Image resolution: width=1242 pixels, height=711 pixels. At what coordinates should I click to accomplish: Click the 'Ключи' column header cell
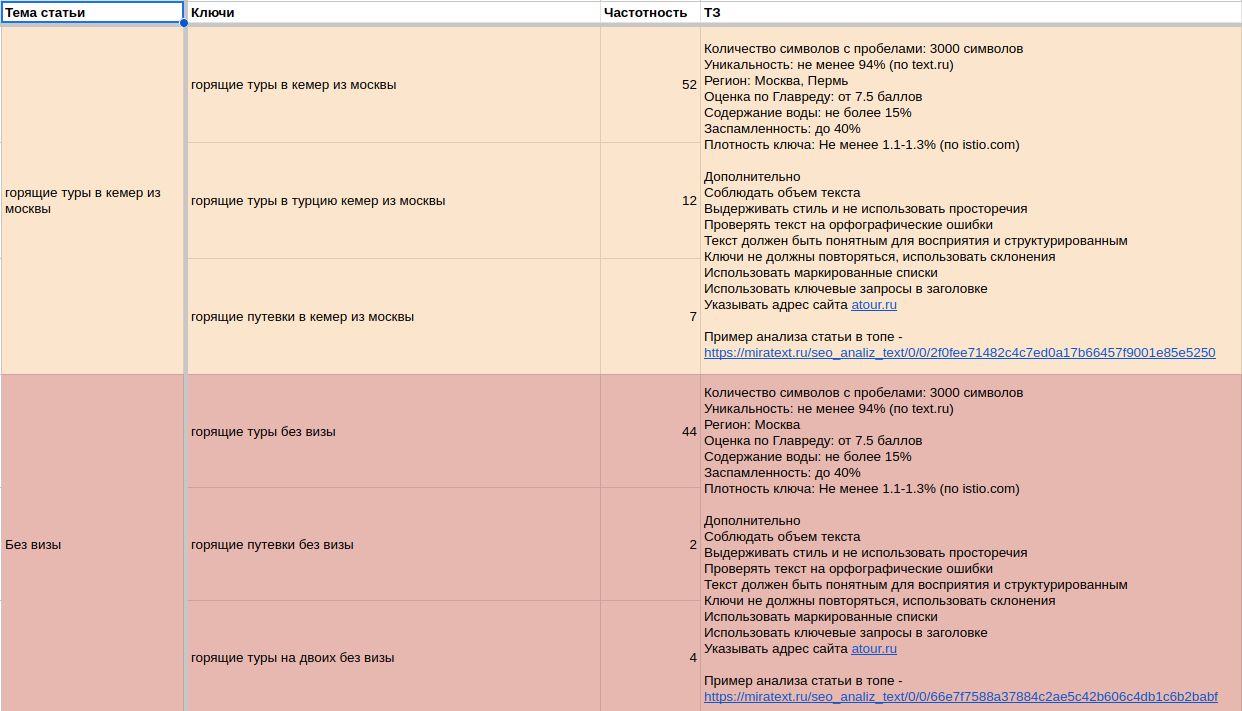click(x=394, y=13)
